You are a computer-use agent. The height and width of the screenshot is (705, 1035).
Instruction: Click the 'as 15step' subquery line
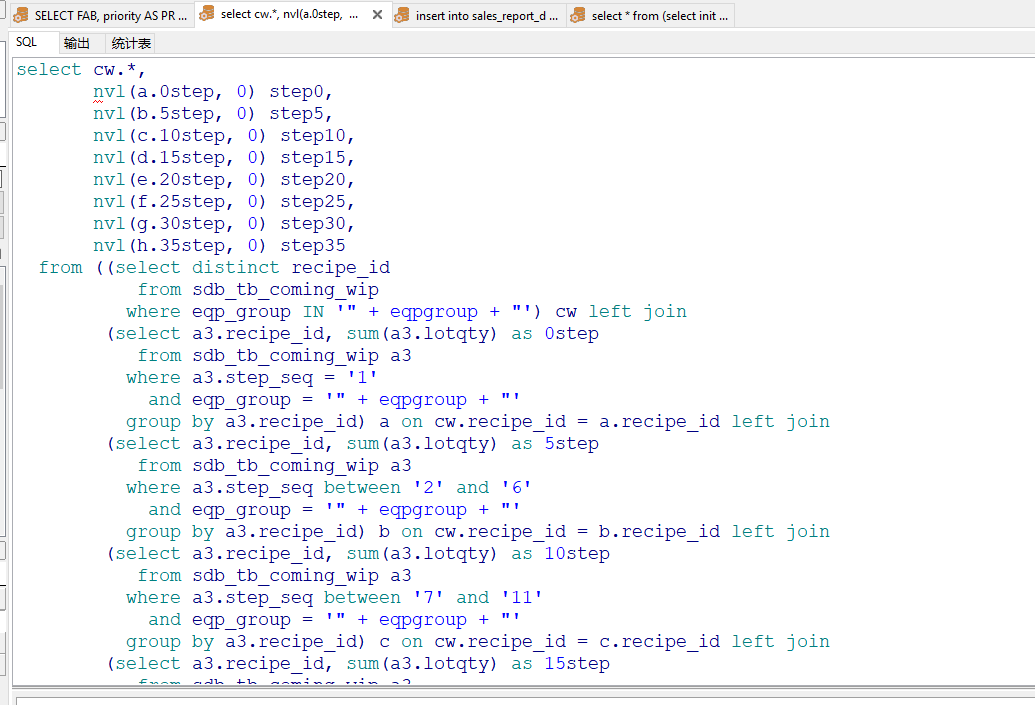click(x=358, y=663)
